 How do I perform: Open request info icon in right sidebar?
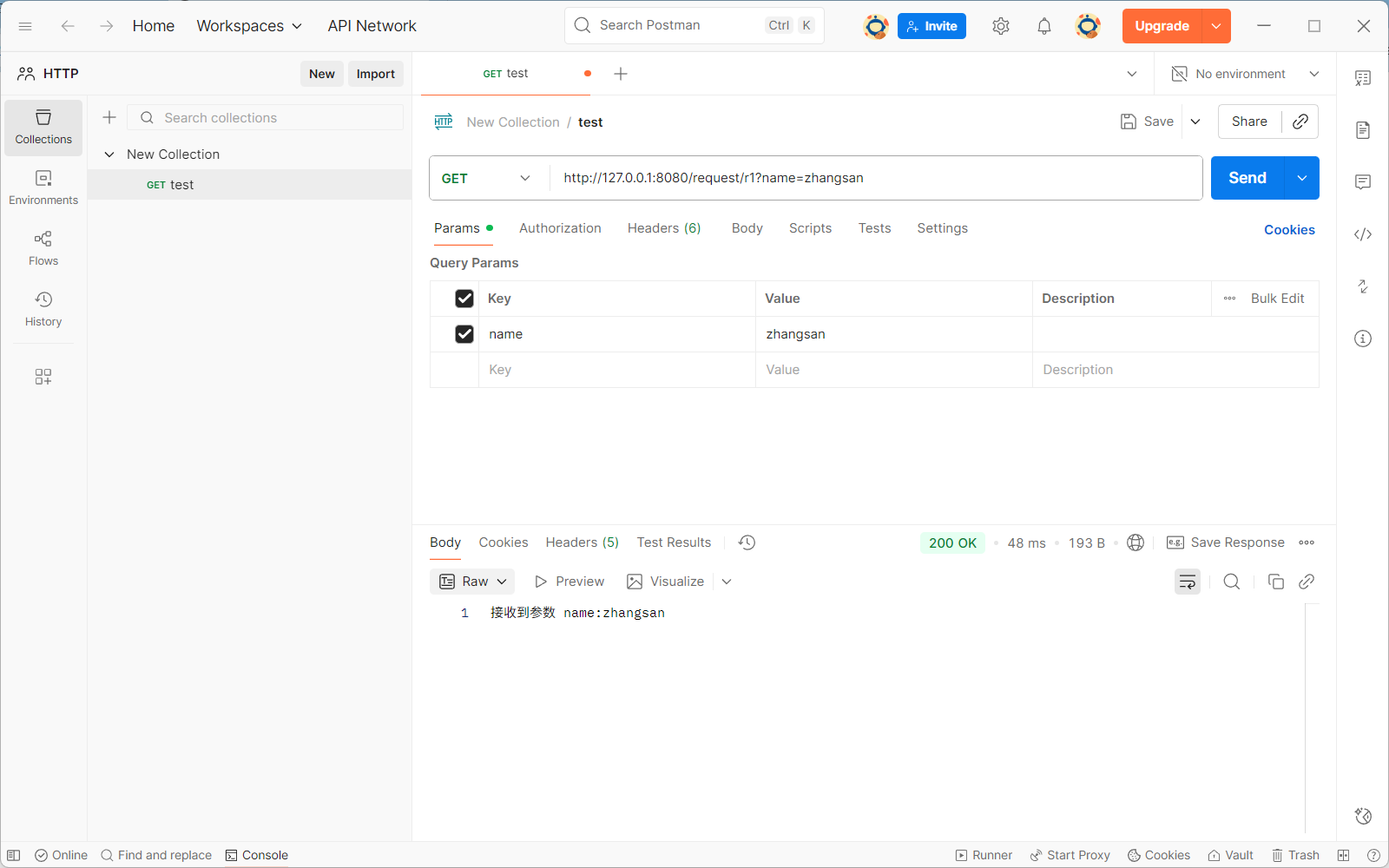pyautogui.click(x=1363, y=339)
